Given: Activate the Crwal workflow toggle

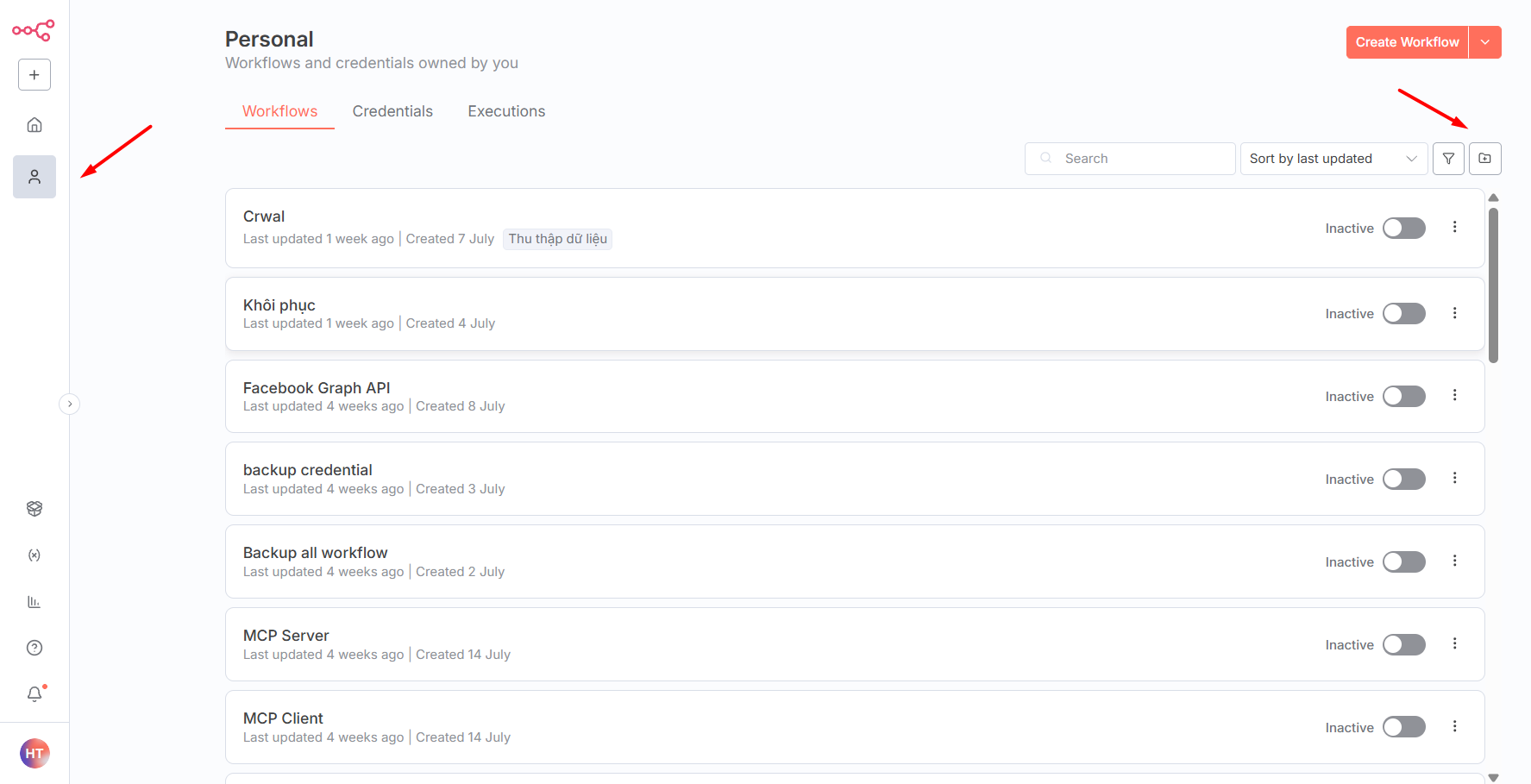Looking at the screenshot, I should point(1404,229).
